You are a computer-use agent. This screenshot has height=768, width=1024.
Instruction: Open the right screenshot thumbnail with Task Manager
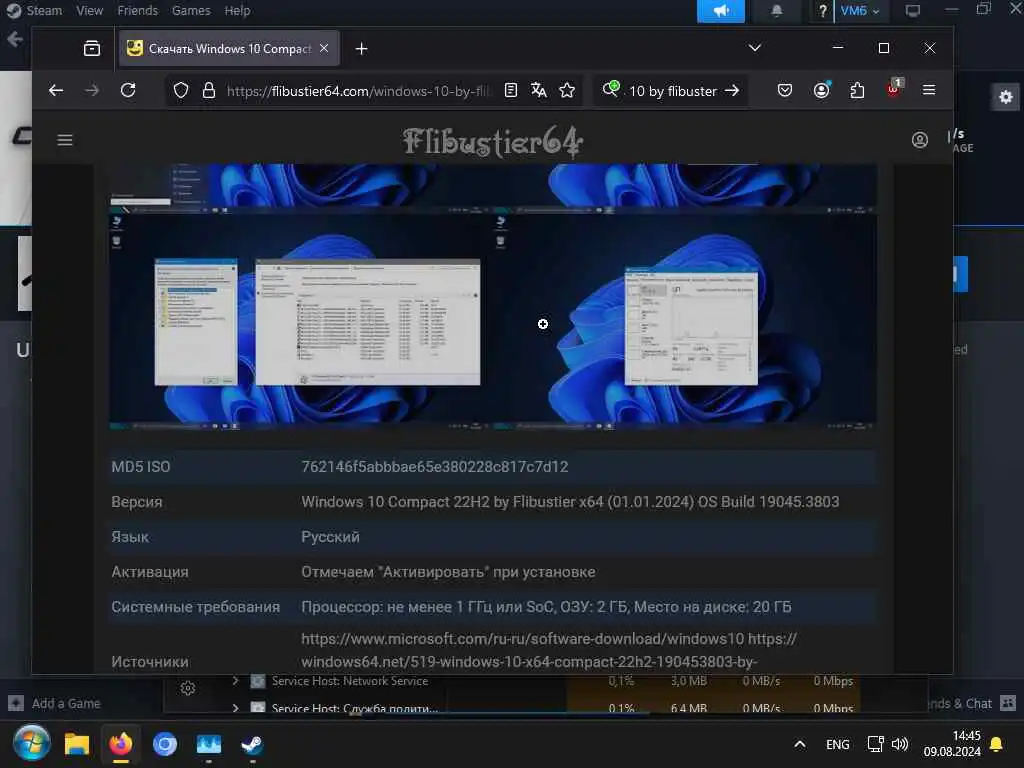(685, 320)
